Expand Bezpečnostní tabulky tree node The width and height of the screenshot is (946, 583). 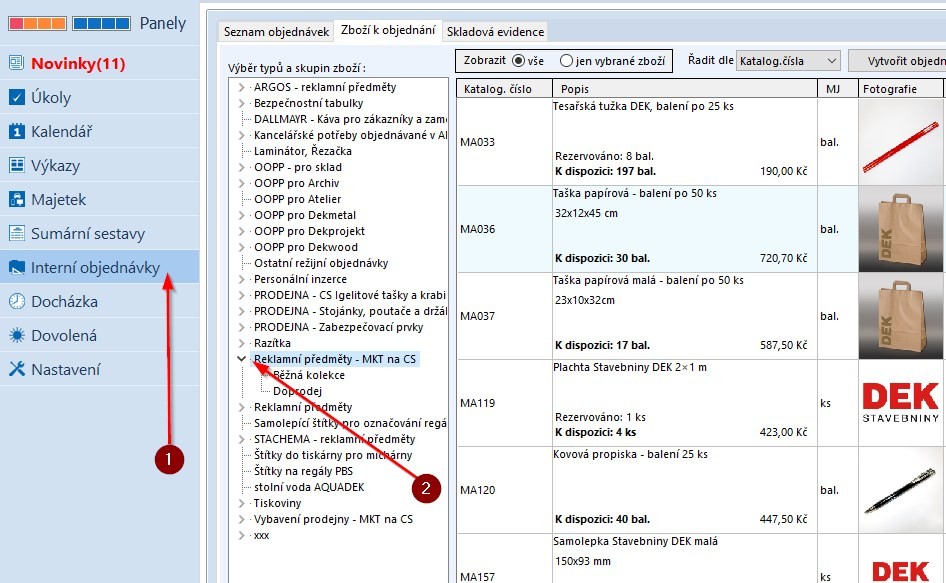241,103
